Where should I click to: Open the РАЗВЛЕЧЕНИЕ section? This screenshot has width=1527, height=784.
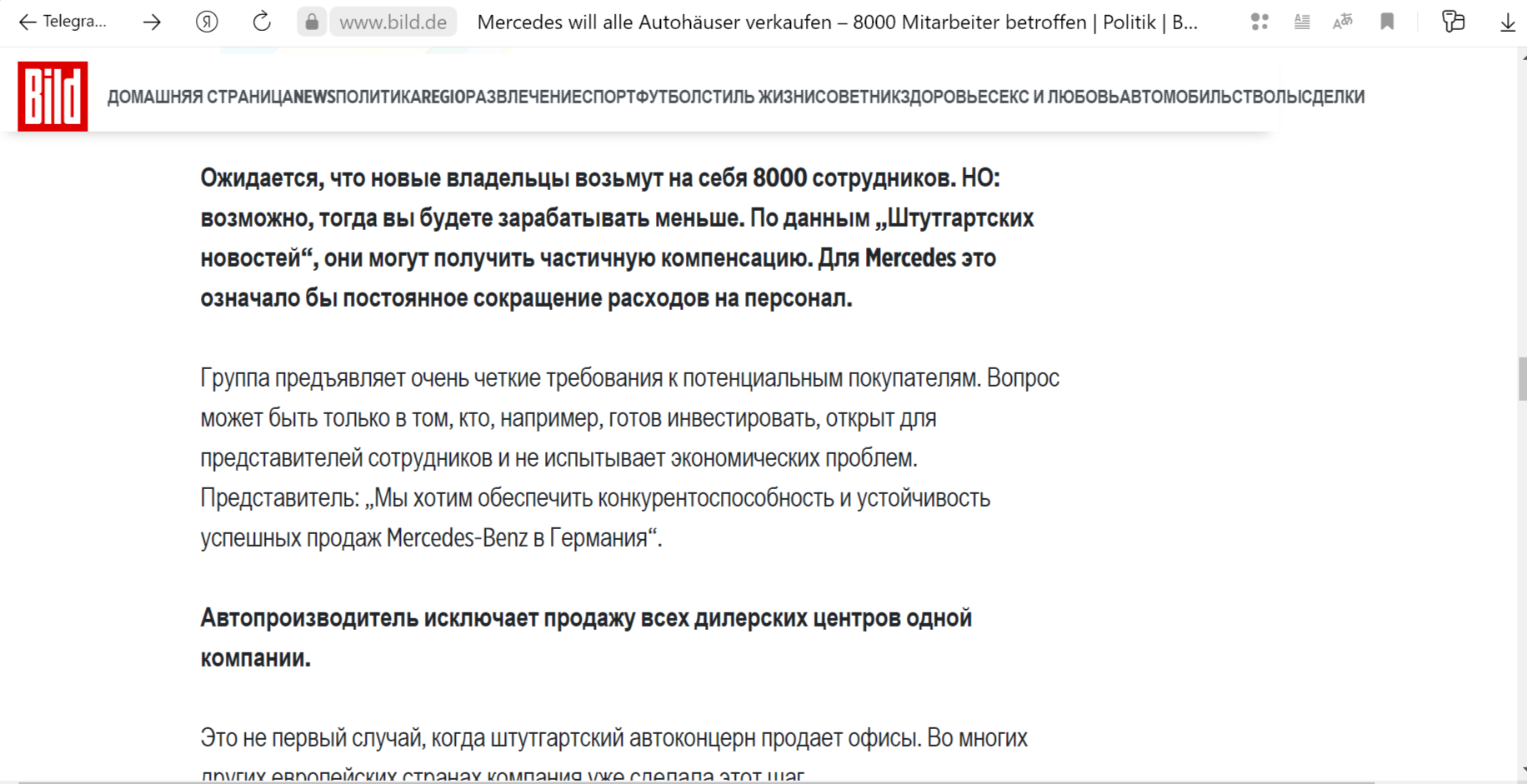523,97
